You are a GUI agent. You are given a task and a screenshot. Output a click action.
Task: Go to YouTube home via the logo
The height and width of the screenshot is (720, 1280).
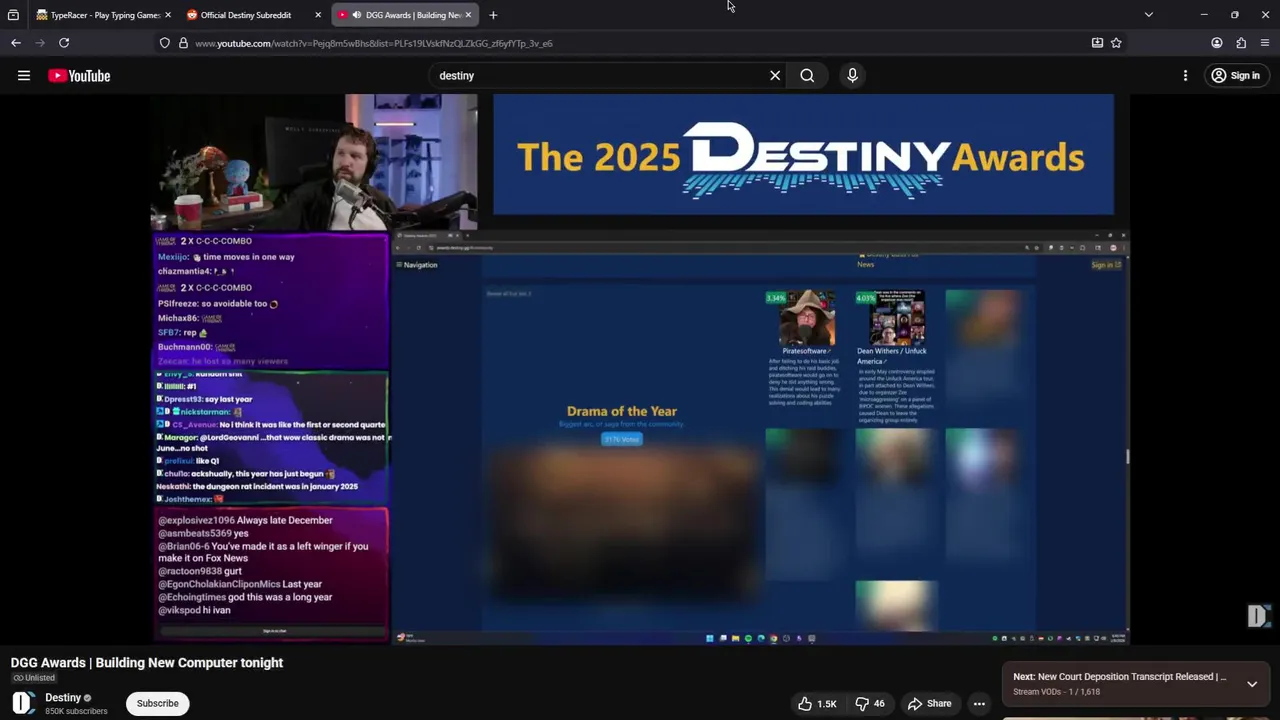click(79, 76)
